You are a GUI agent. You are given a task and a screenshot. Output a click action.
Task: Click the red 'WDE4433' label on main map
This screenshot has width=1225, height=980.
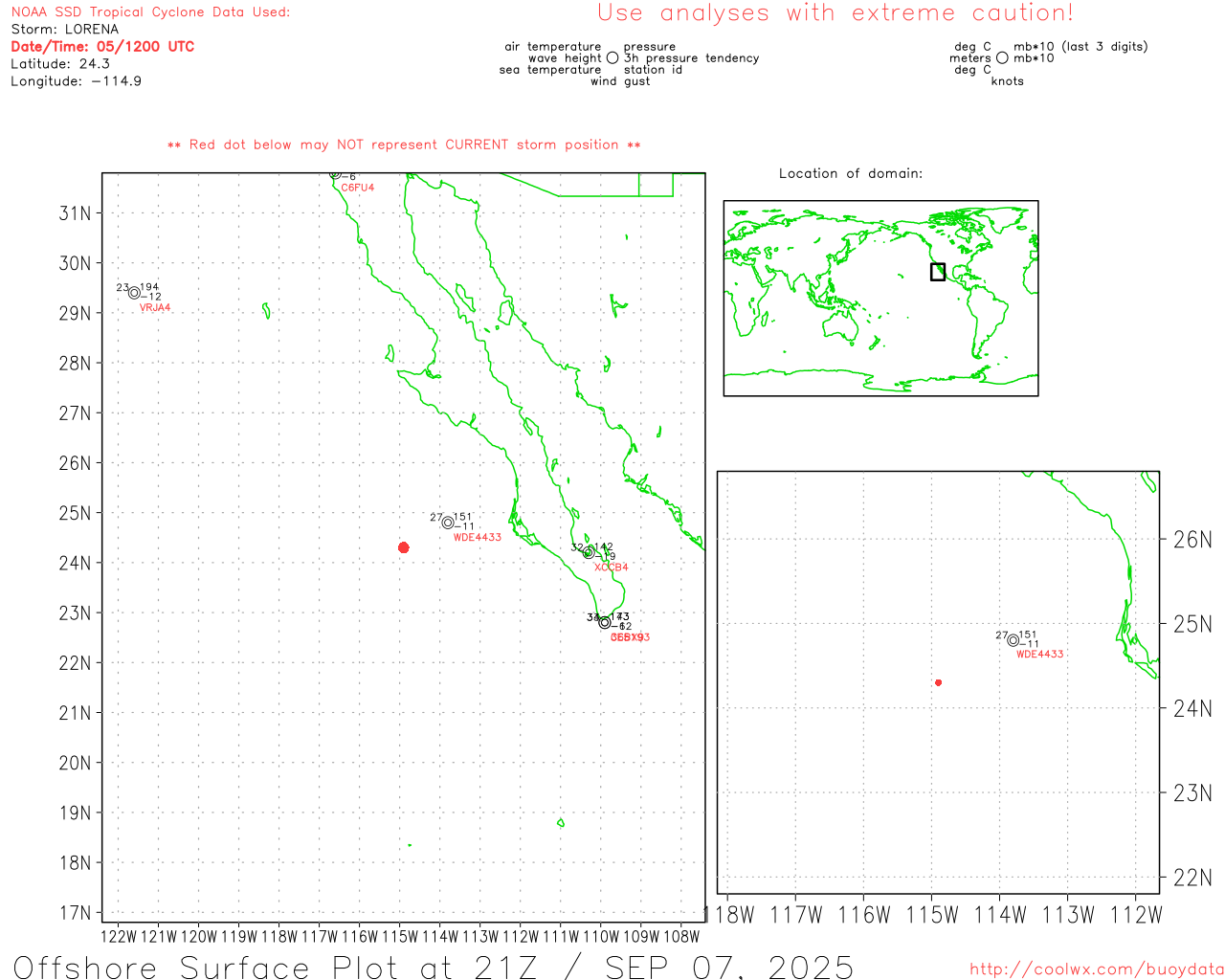click(x=478, y=538)
